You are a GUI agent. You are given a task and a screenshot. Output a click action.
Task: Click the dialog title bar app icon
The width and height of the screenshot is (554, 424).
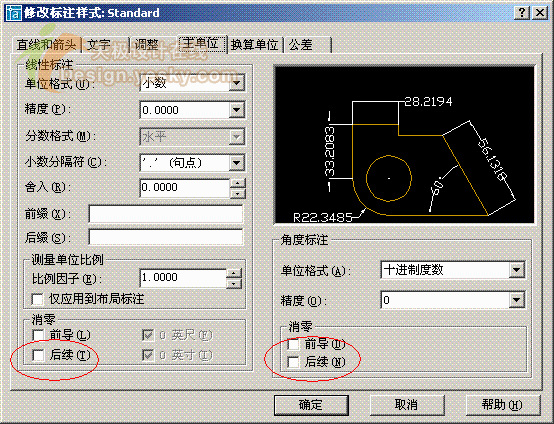point(13,13)
